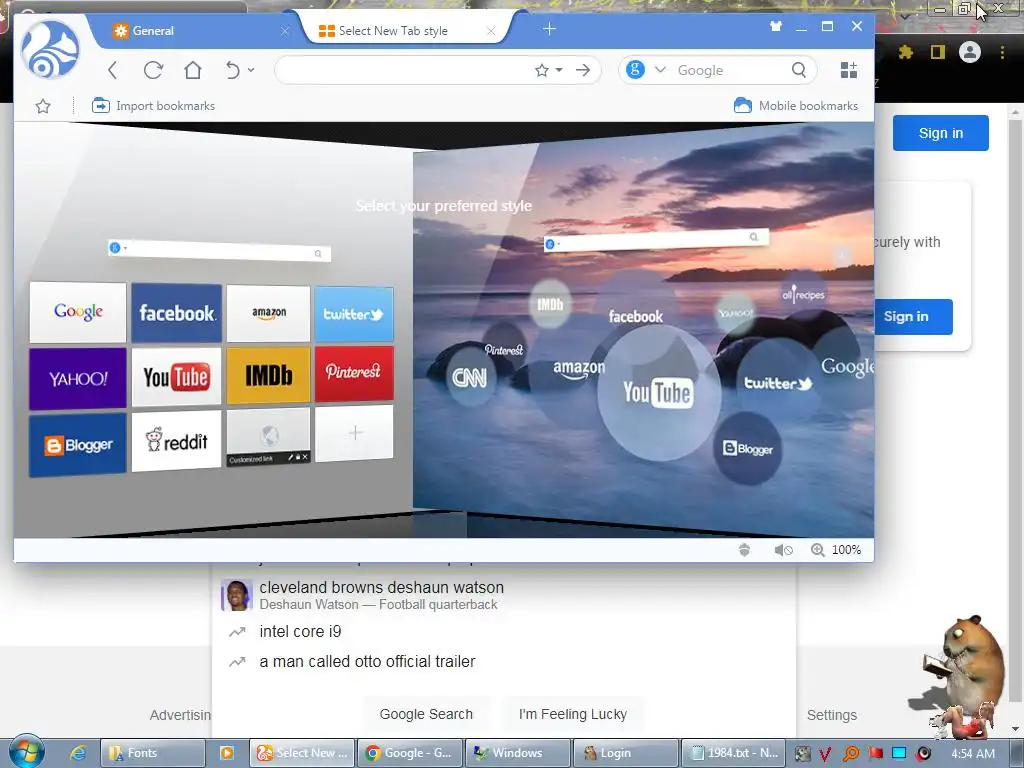This screenshot has height=768, width=1024.
Task: Click the Google tile in classic style
Action: (x=78, y=312)
